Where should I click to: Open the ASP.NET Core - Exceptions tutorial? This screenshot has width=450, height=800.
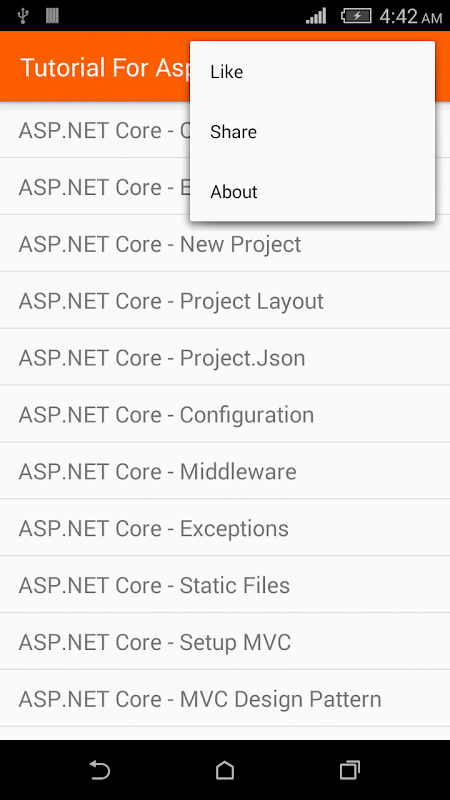[x=225, y=528]
